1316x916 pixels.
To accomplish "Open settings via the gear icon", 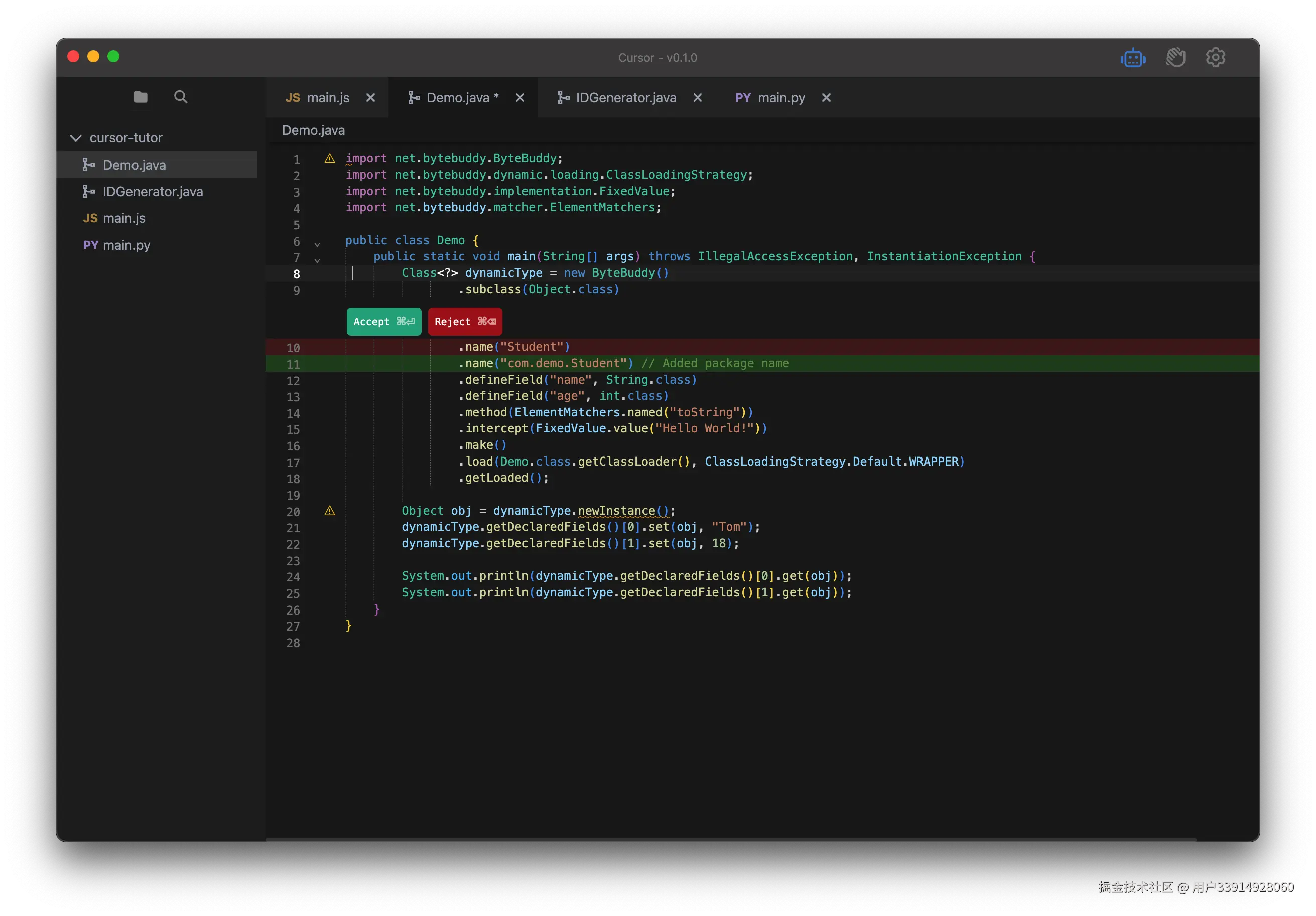I will 1215,57.
